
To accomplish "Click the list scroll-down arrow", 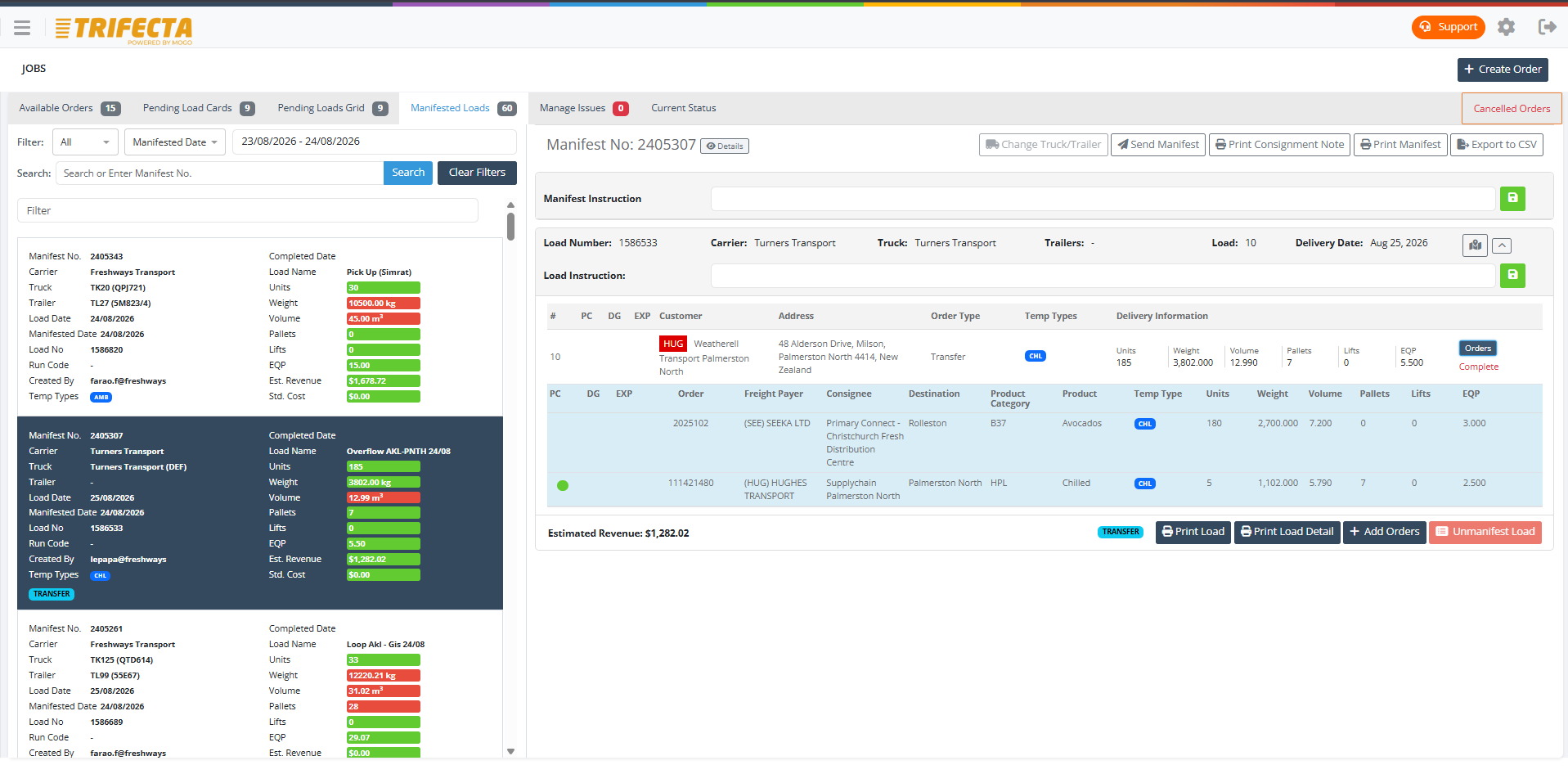I will point(510,751).
